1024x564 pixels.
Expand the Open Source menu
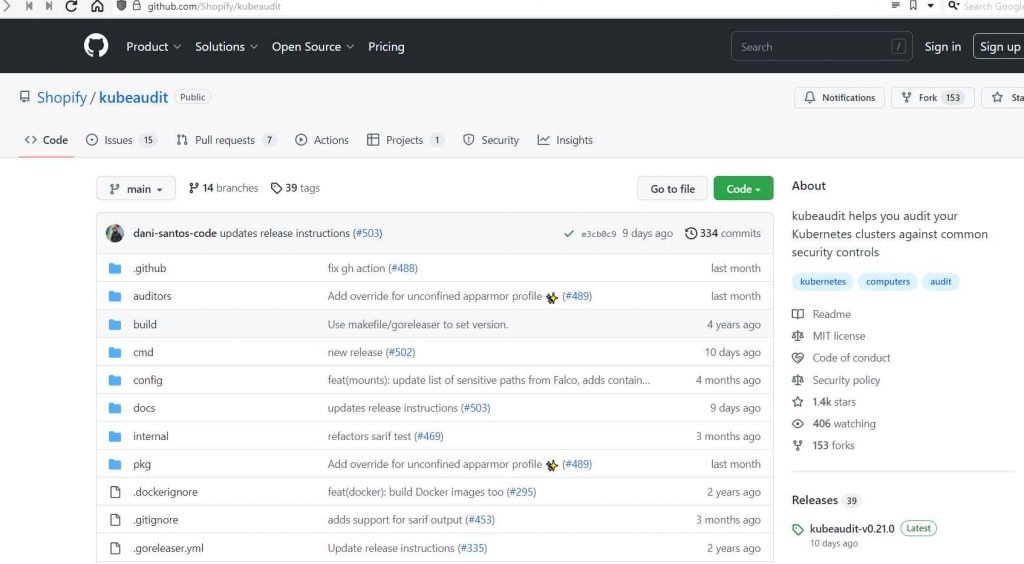point(313,46)
